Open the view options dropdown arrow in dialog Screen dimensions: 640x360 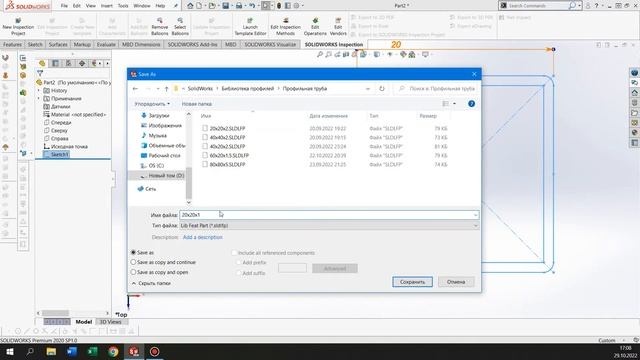[454, 104]
